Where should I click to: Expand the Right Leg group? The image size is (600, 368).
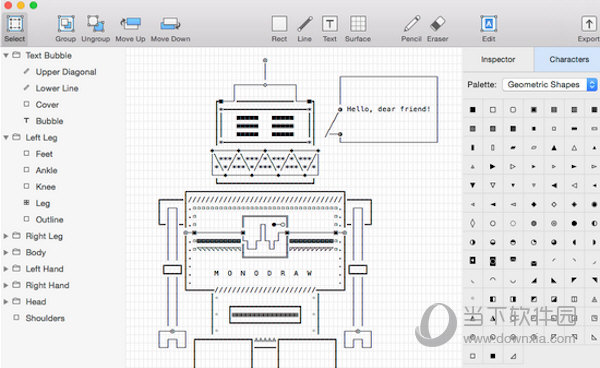6,236
